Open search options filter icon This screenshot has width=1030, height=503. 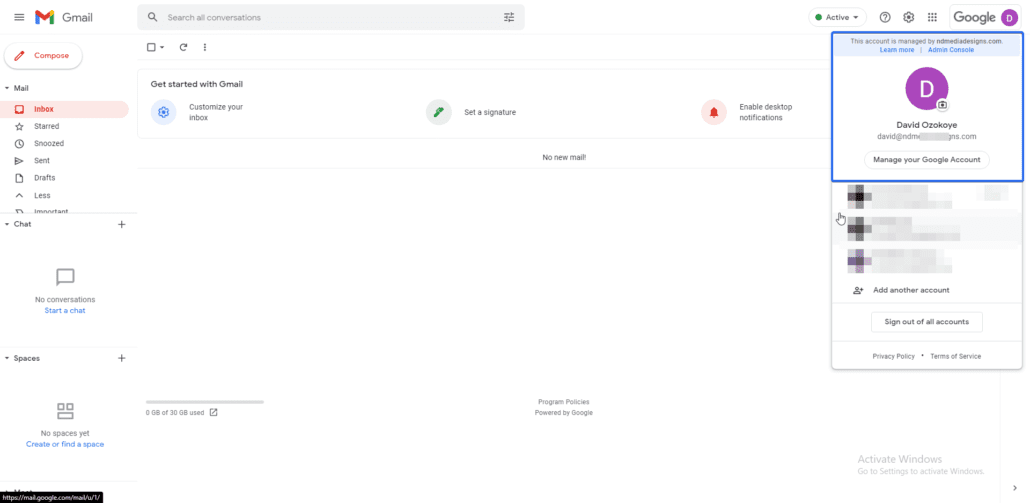509,18
